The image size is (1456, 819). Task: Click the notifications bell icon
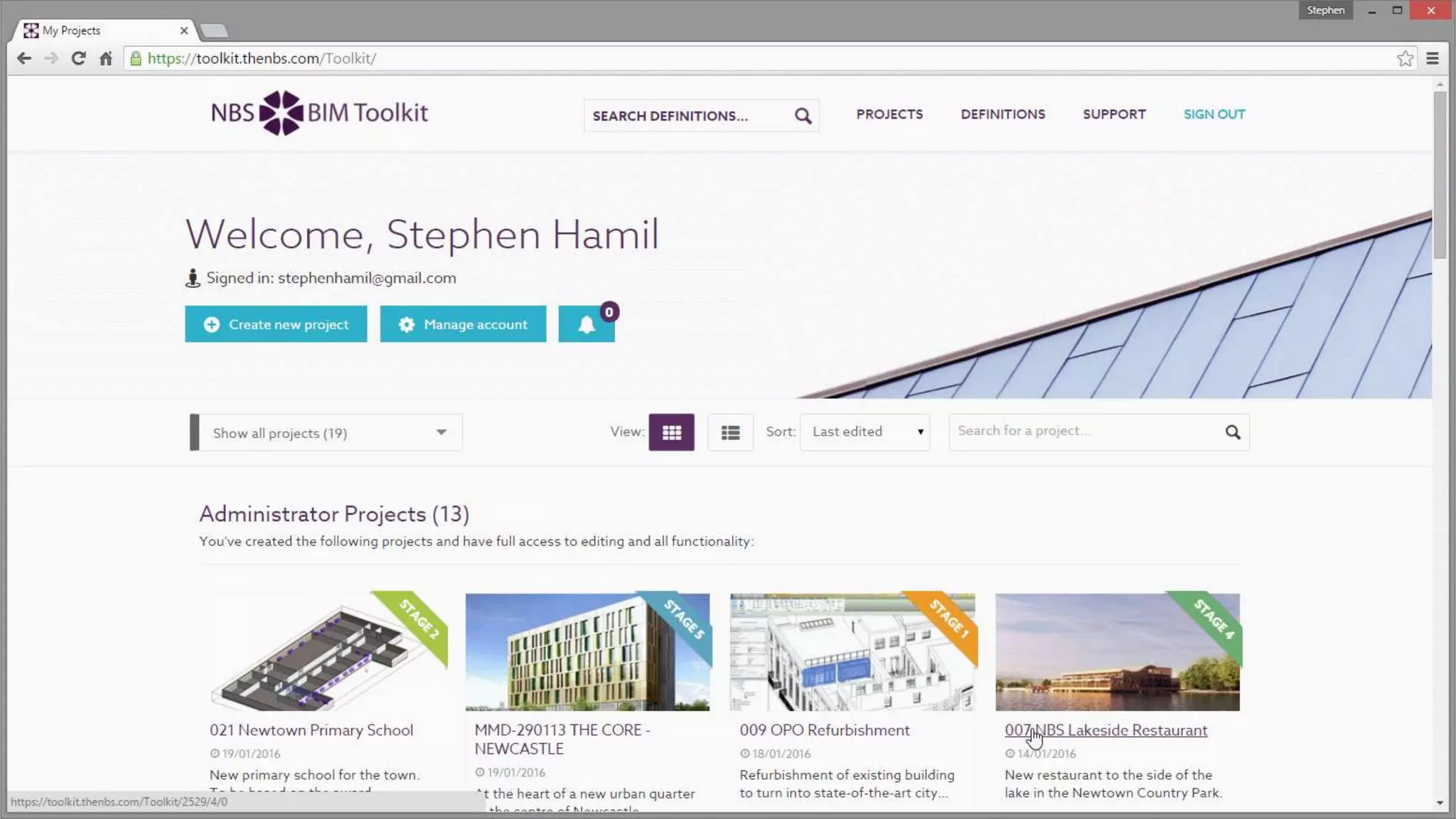coord(586,325)
